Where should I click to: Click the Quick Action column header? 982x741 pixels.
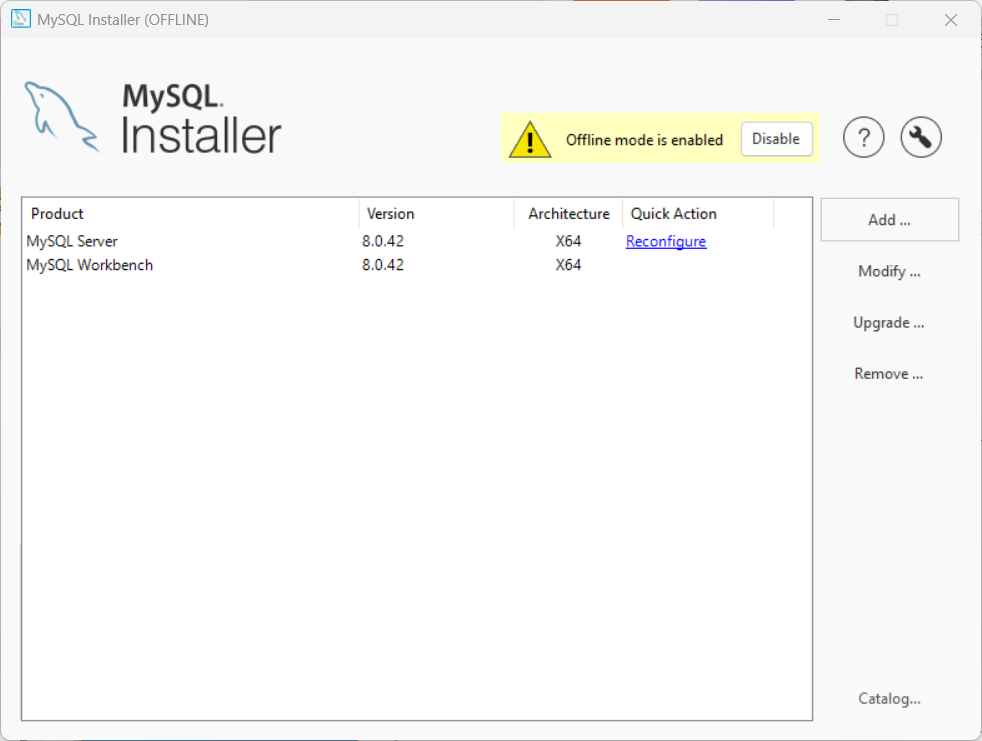pyautogui.click(x=698, y=214)
